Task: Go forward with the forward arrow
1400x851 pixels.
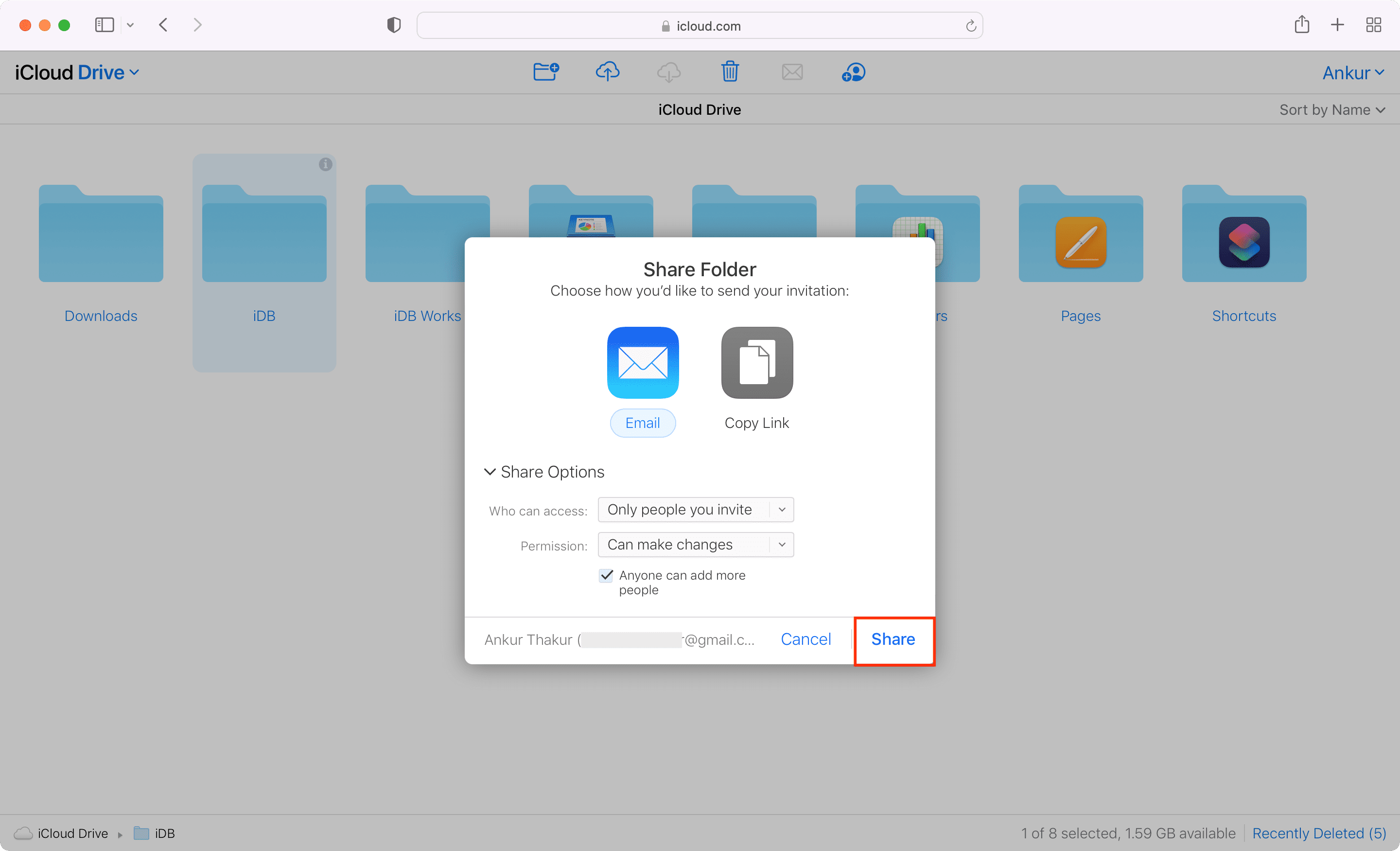Action: (x=197, y=25)
